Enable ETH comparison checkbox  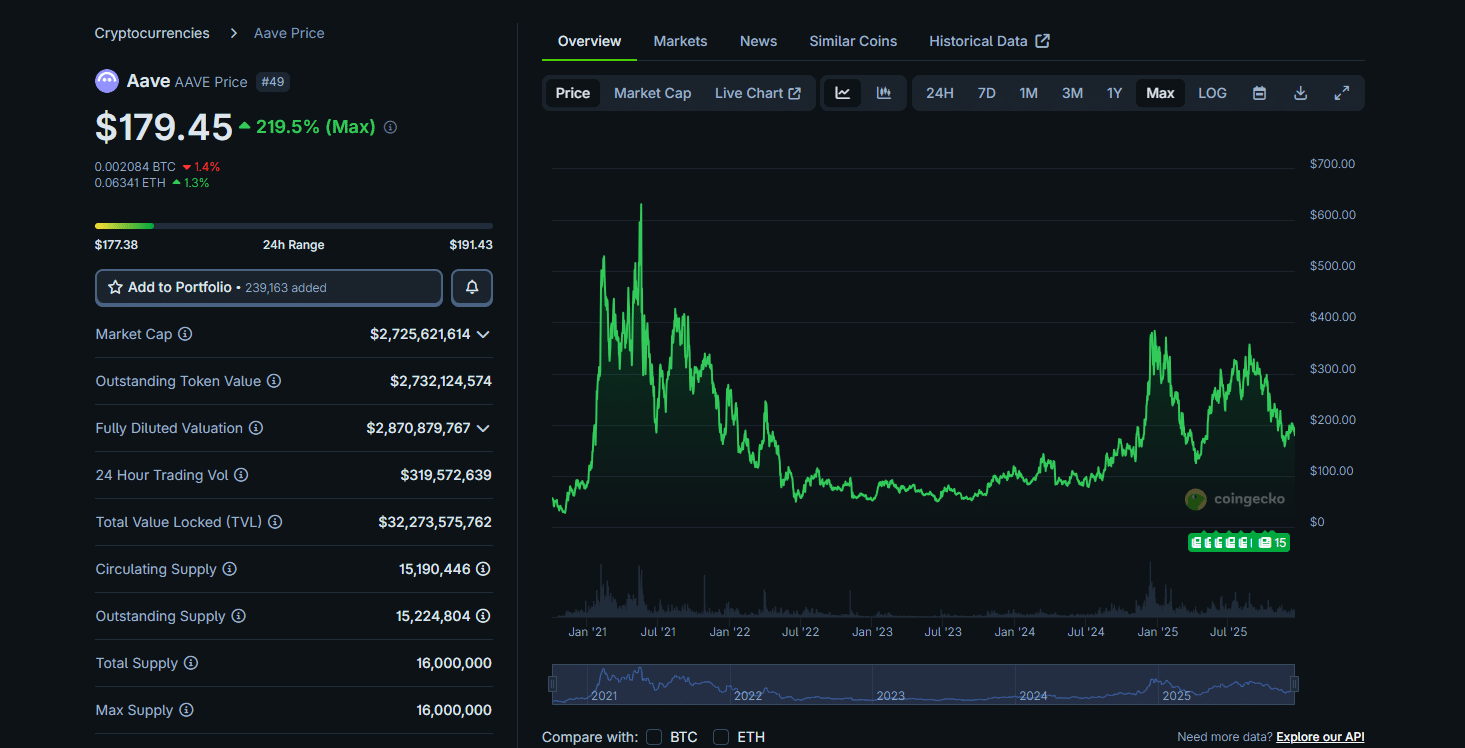point(721,736)
